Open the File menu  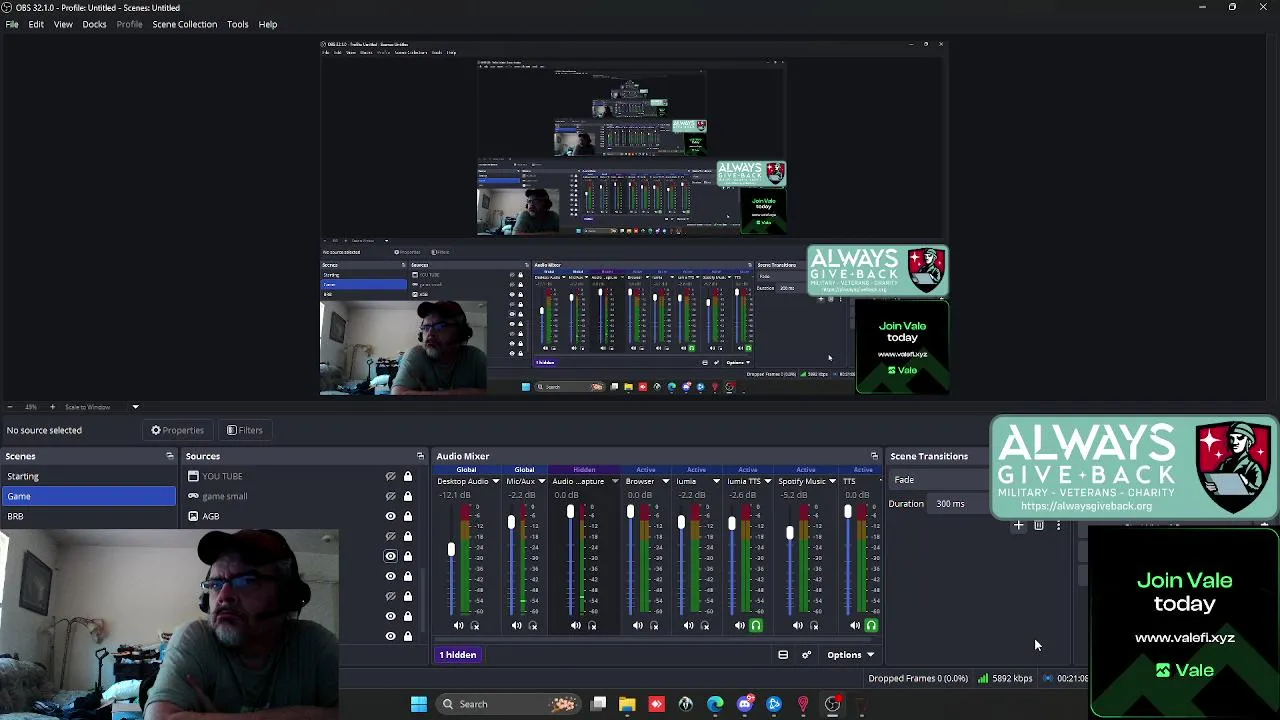click(12, 24)
